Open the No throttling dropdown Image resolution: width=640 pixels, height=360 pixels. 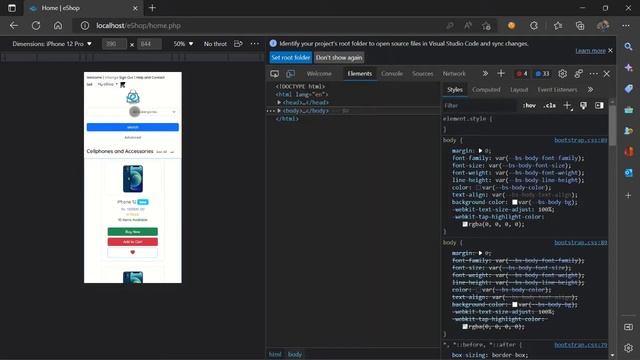point(215,44)
